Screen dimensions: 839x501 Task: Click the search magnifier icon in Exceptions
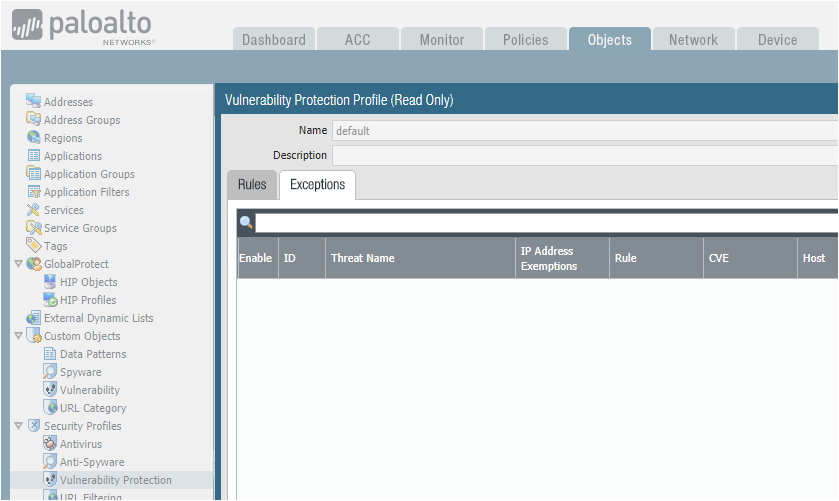click(246, 222)
